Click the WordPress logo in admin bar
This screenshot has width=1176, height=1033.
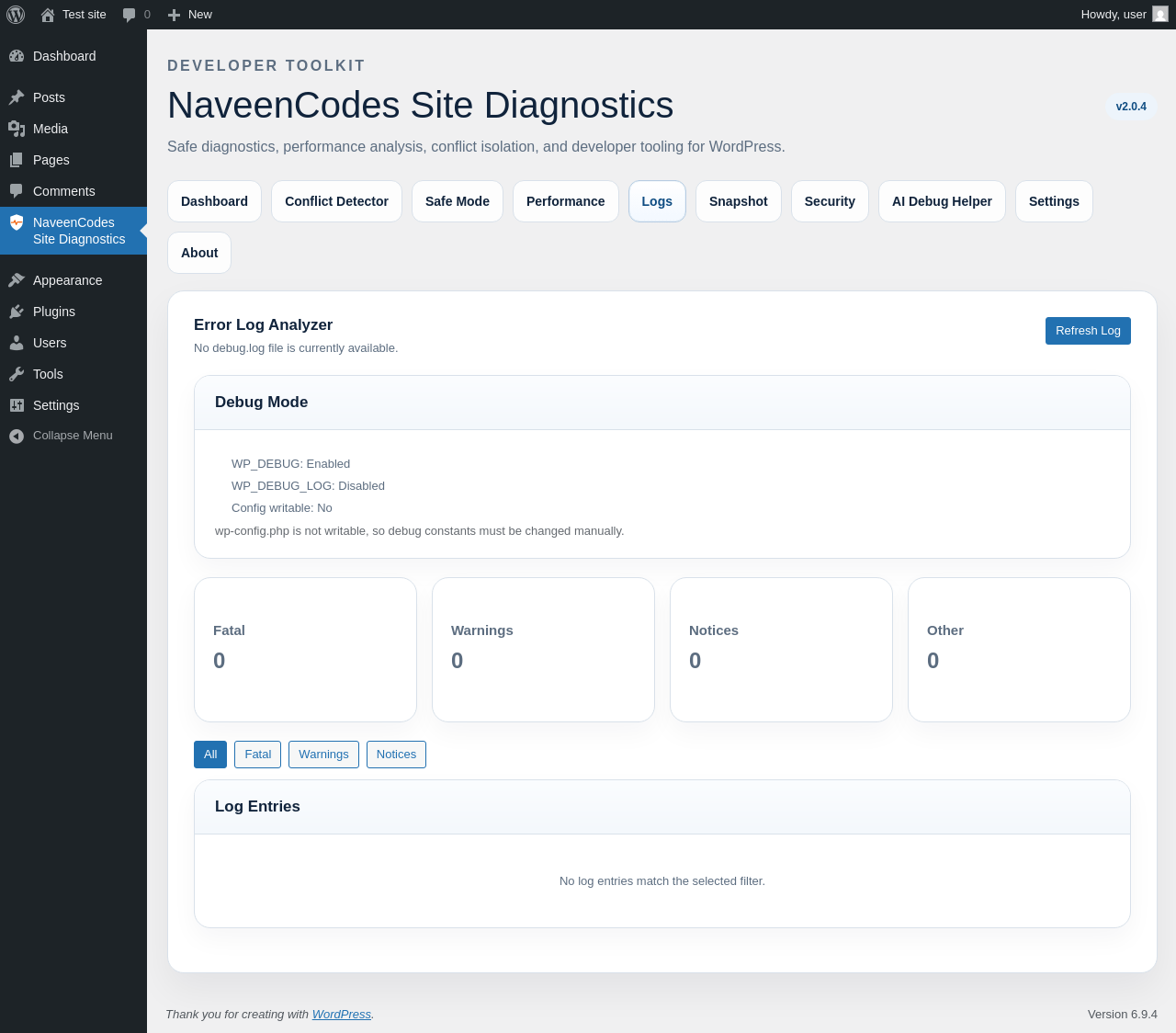pos(16,15)
